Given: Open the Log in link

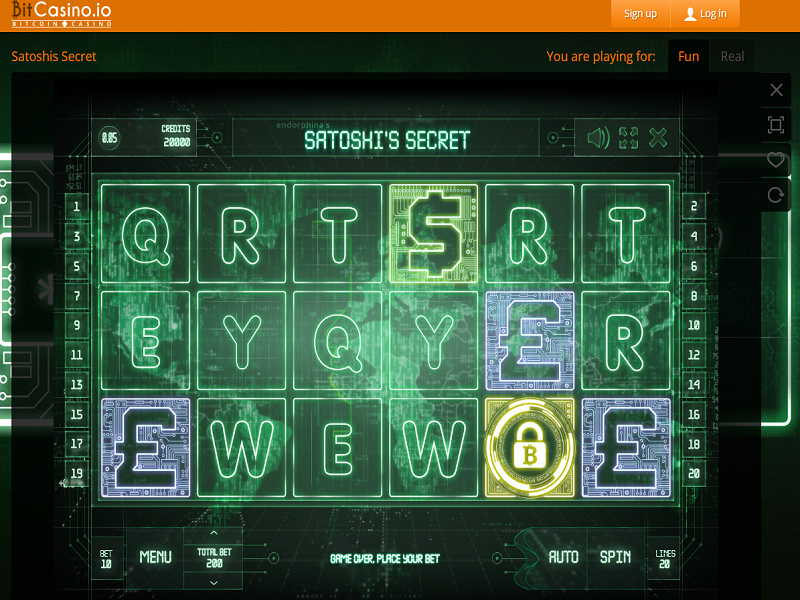Looking at the screenshot, I should pyautogui.click(x=705, y=14).
